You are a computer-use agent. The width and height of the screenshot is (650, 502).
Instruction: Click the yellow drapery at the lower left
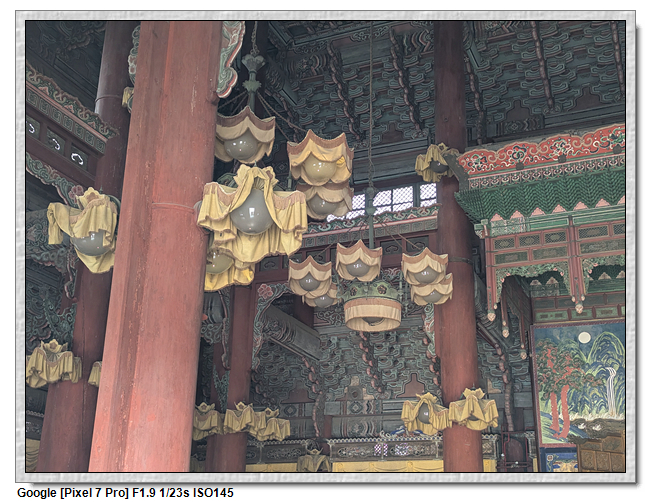pos(52,364)
